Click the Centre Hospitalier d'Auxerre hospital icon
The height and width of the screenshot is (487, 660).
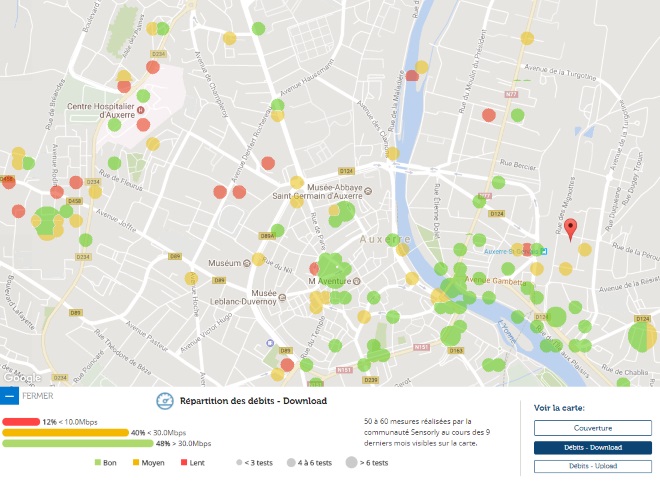140,109
